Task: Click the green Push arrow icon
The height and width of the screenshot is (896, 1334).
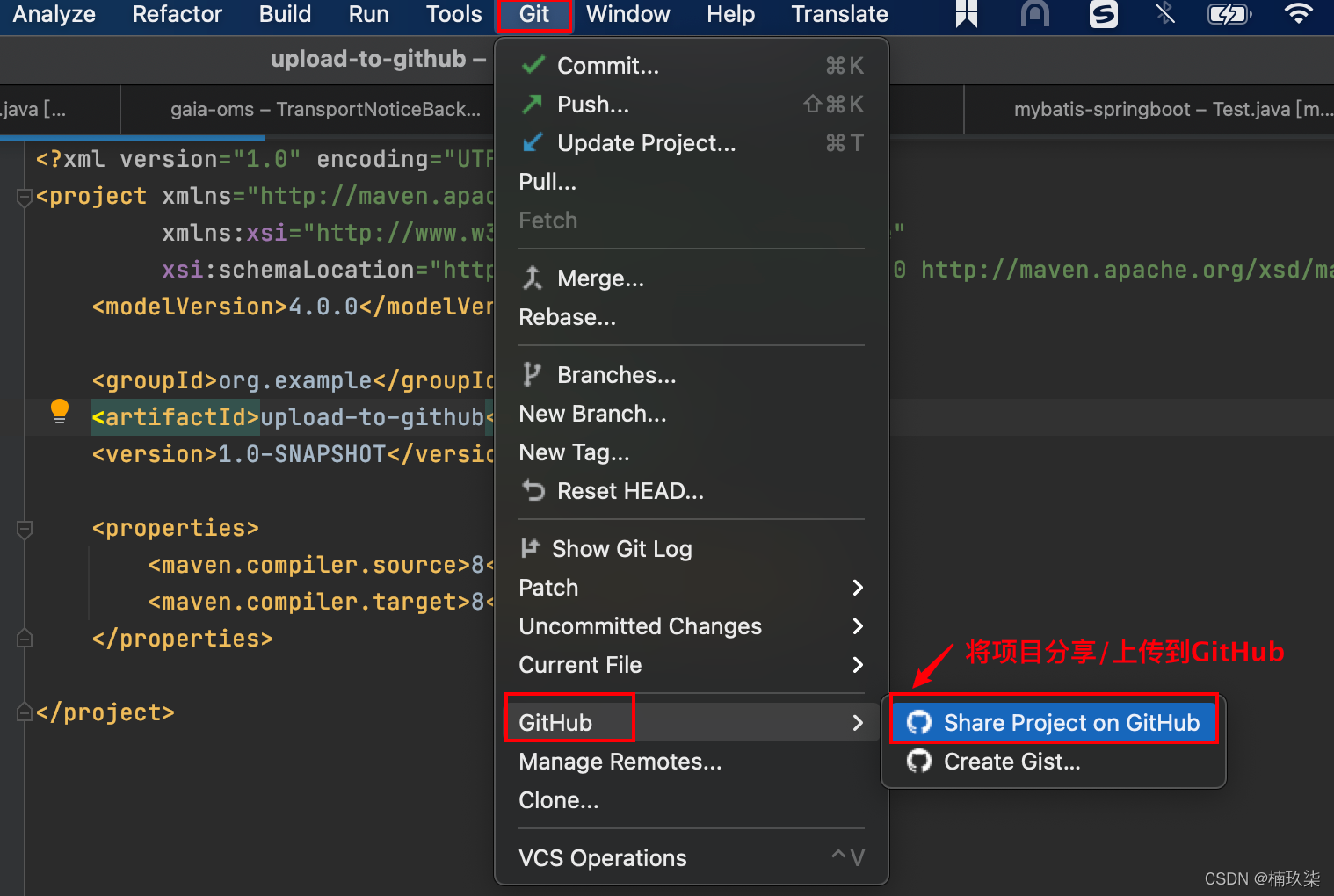Action: tap(532, 104)
